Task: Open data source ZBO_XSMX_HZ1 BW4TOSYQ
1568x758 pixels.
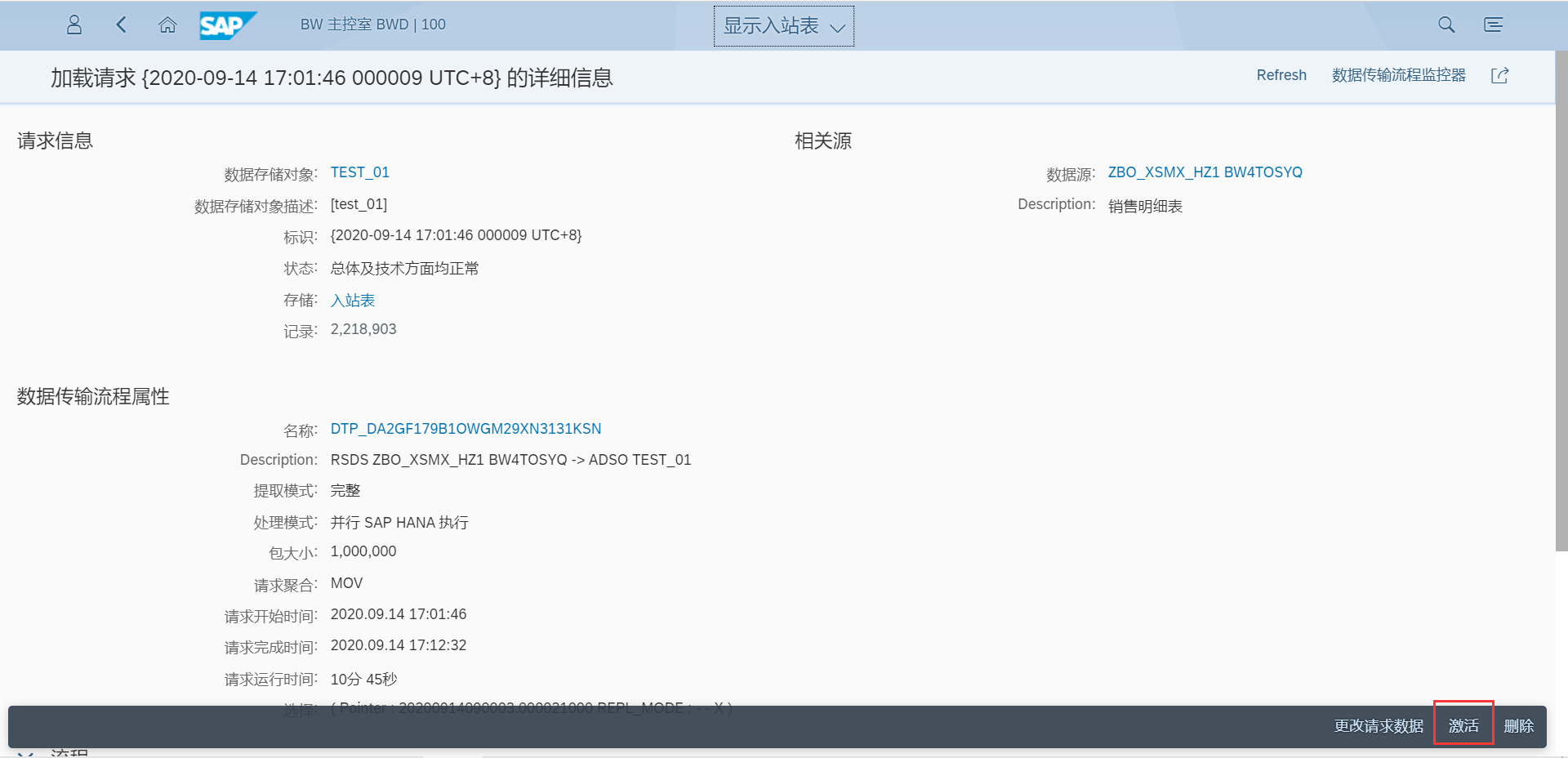Action: coord(1205,172)
